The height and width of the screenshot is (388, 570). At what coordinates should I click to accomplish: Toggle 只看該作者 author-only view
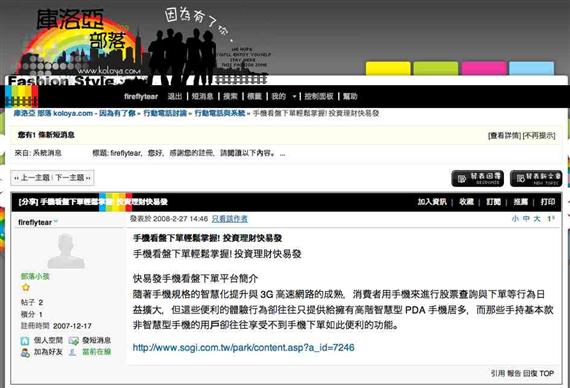pyautogui.click(x=229, y=219)
